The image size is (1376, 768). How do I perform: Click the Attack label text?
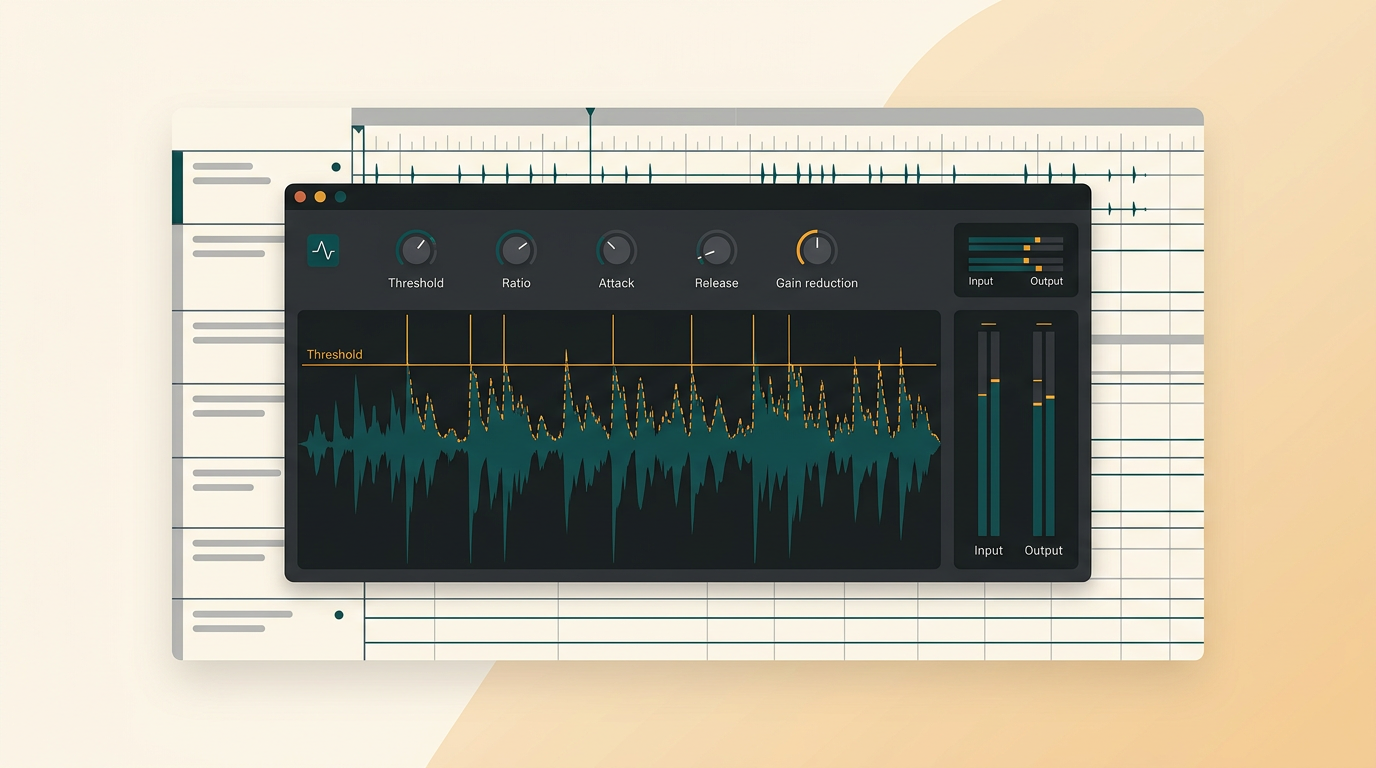pos(616,283)
